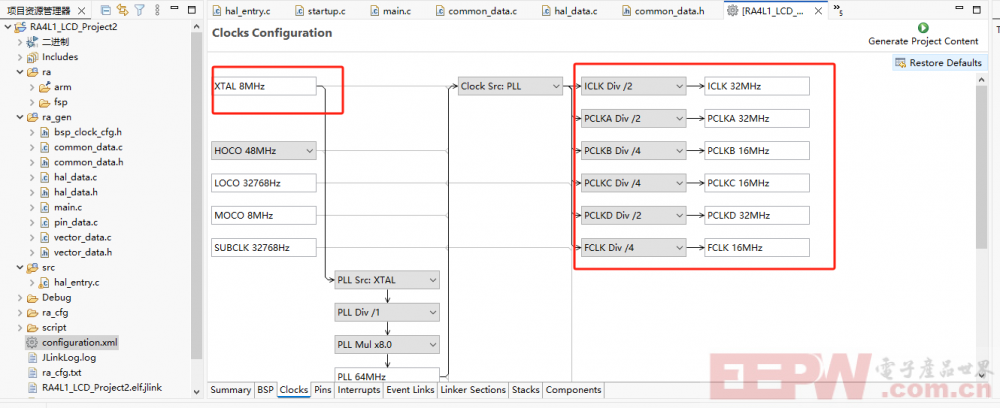
Task: Open the project explorer view menu dots
Action: point(157,11)
